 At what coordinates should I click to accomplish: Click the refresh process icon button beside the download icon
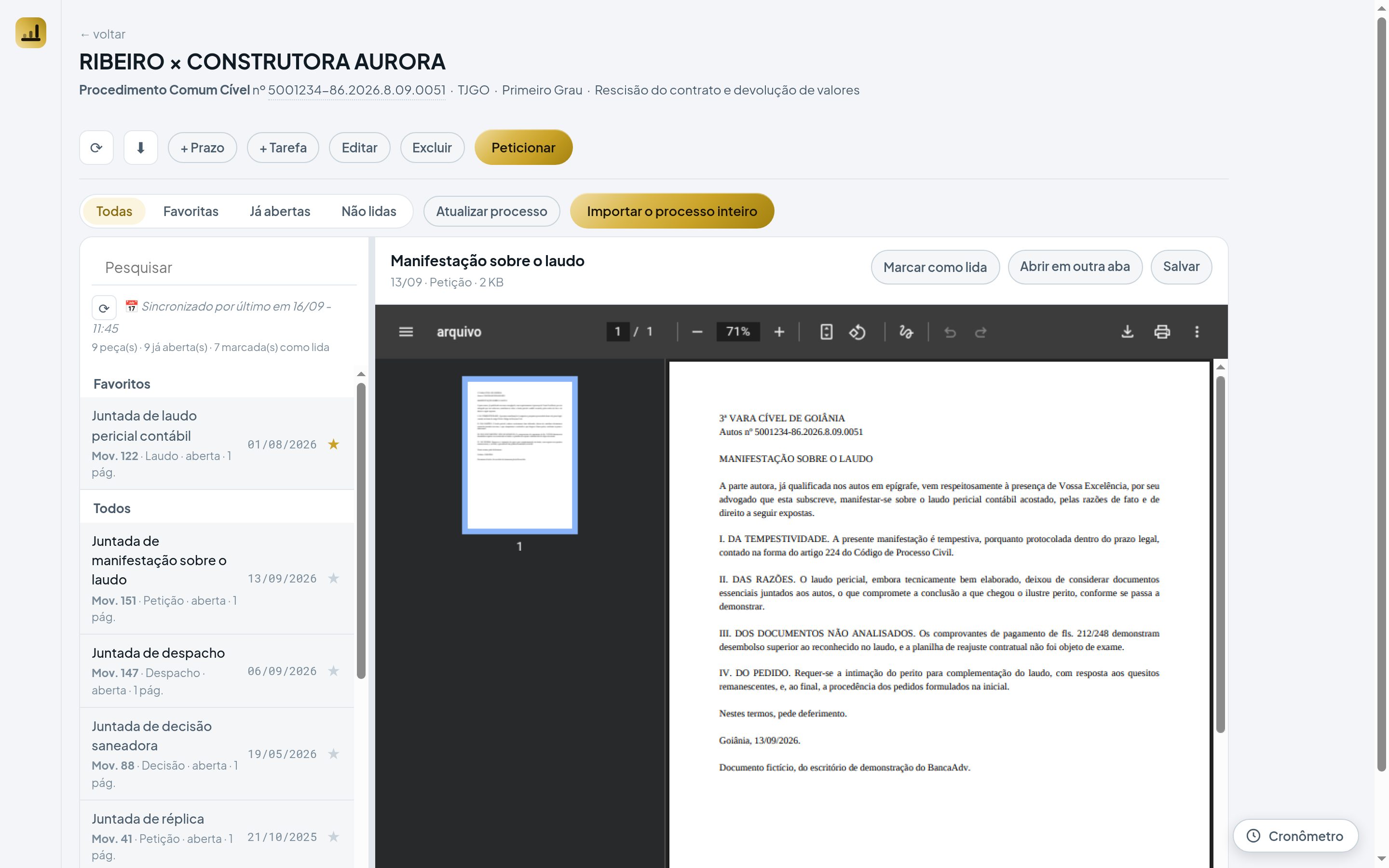pos(96,148)
